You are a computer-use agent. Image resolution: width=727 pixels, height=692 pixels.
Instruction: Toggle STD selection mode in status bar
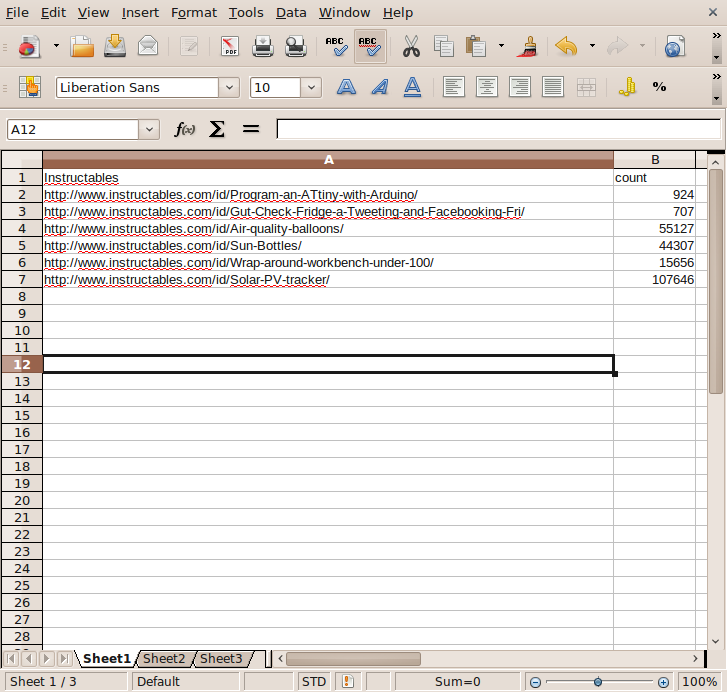pos(314,682)
